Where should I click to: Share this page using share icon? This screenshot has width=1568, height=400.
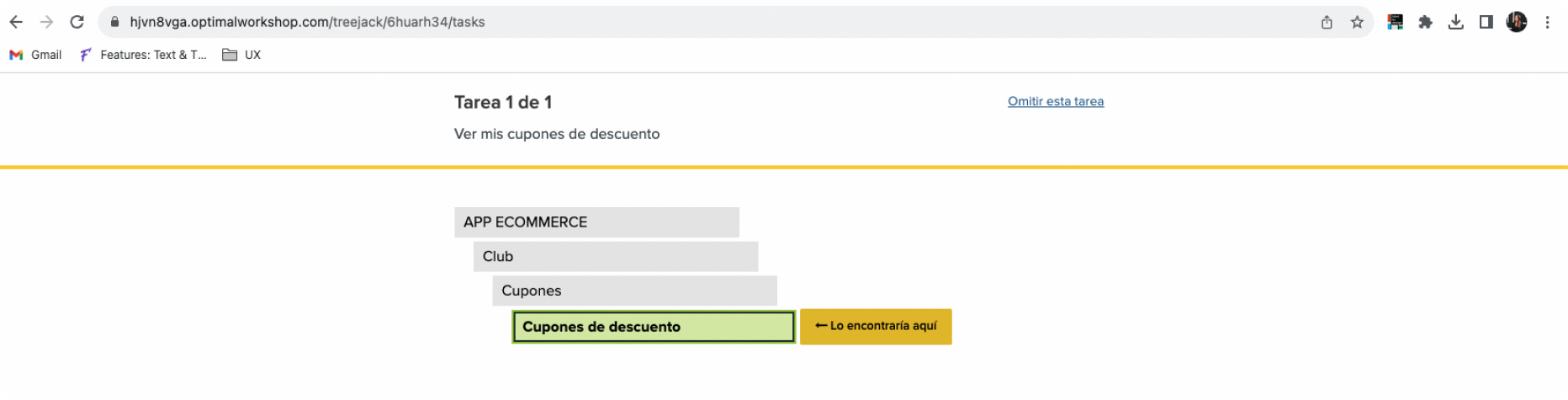coord(1327,23)
